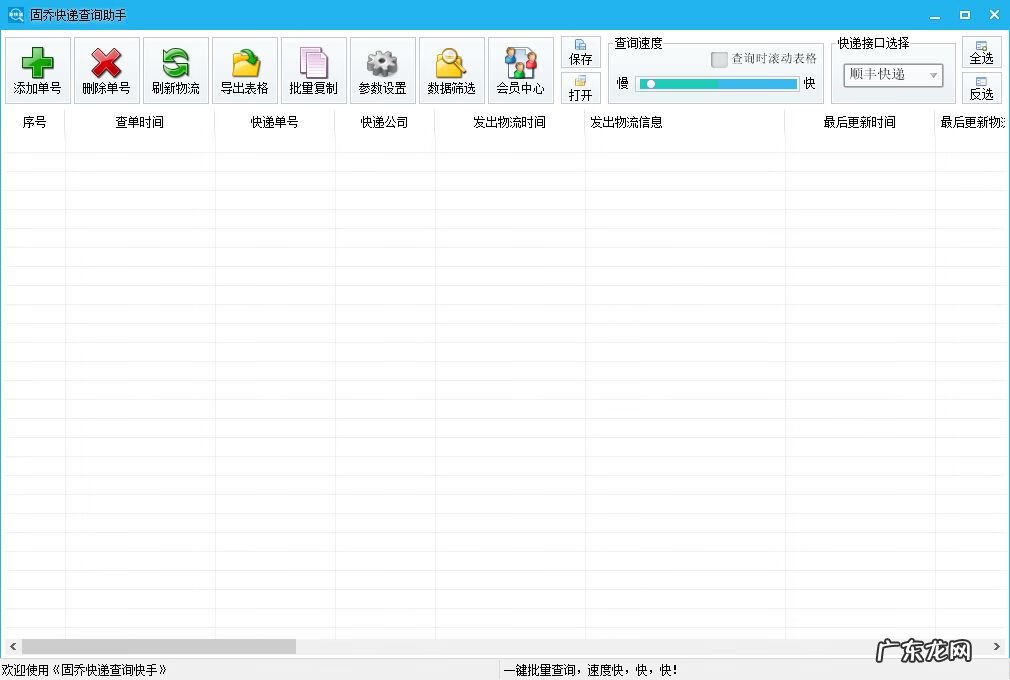This screenshot has height=680, width=1010.
Task: Click the 批量复制 batch copy icon
Action: (313, 69)
